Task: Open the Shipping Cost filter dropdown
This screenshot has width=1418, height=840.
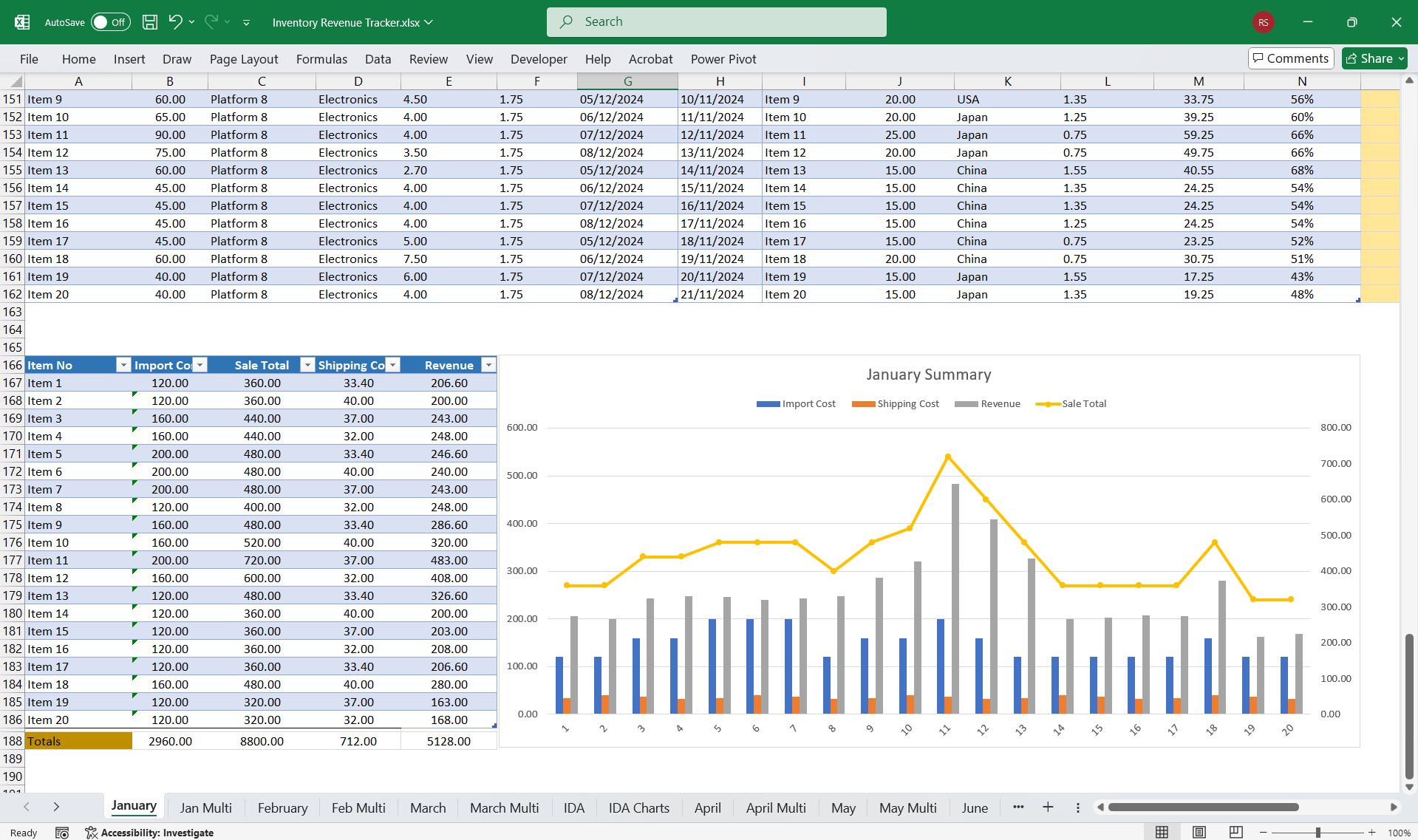Action: 393,365
